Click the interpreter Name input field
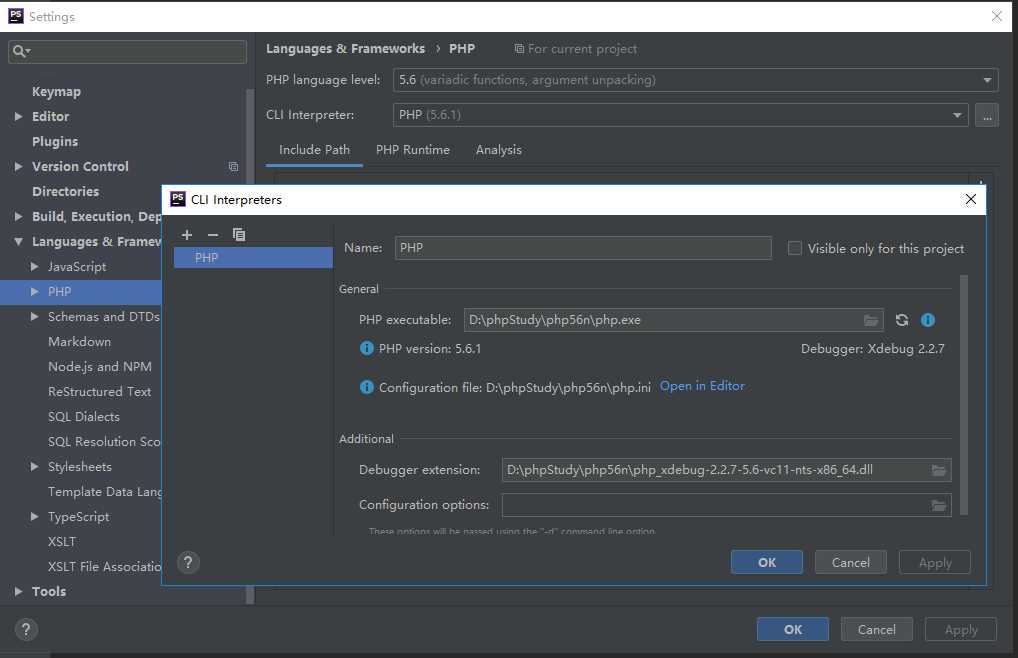The width and height of the screenshot is (1018, 658). pyautogui.click(x=582, y=248)
